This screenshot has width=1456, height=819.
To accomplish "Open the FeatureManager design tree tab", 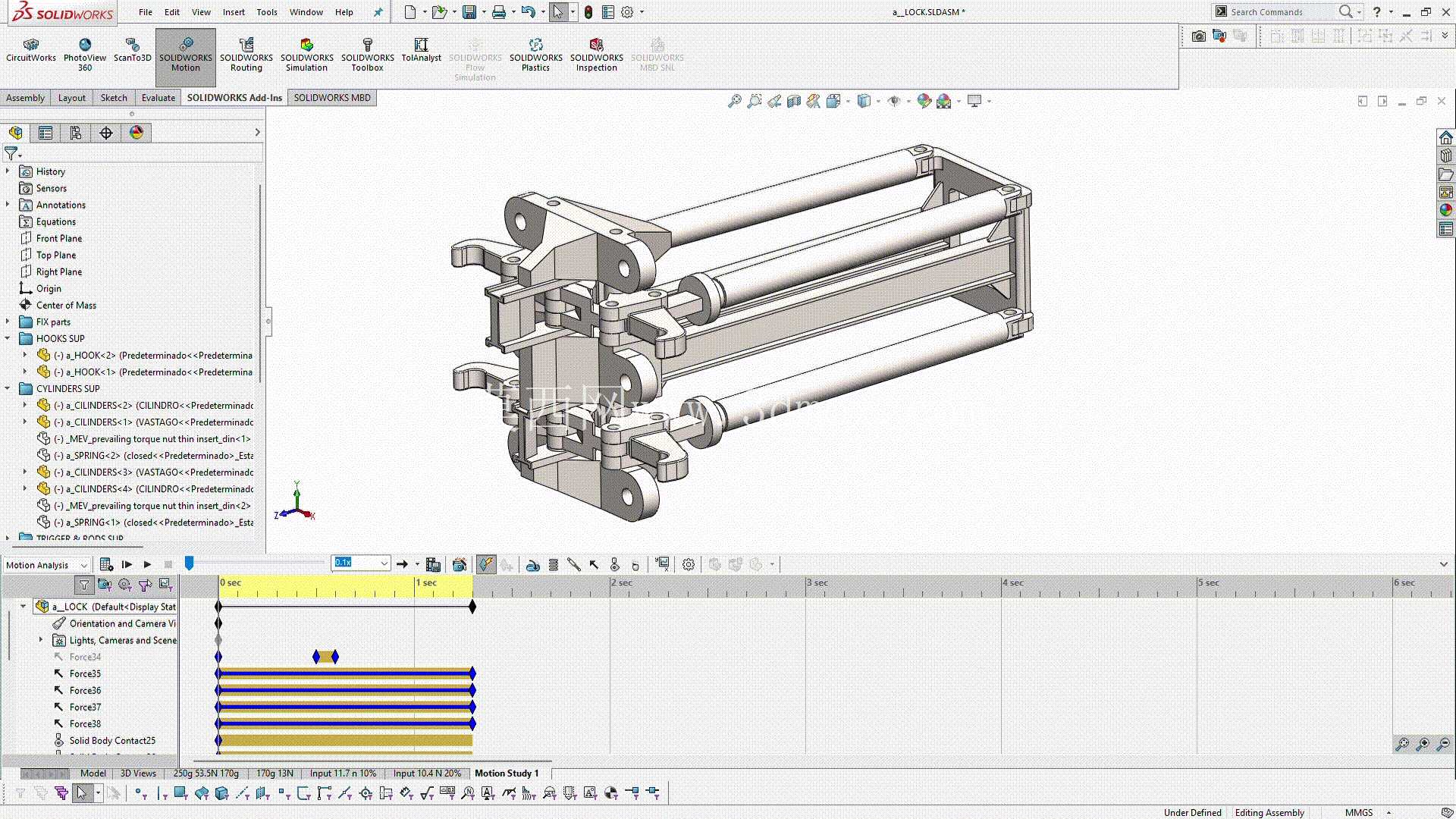I will click(x=16, y=133).
